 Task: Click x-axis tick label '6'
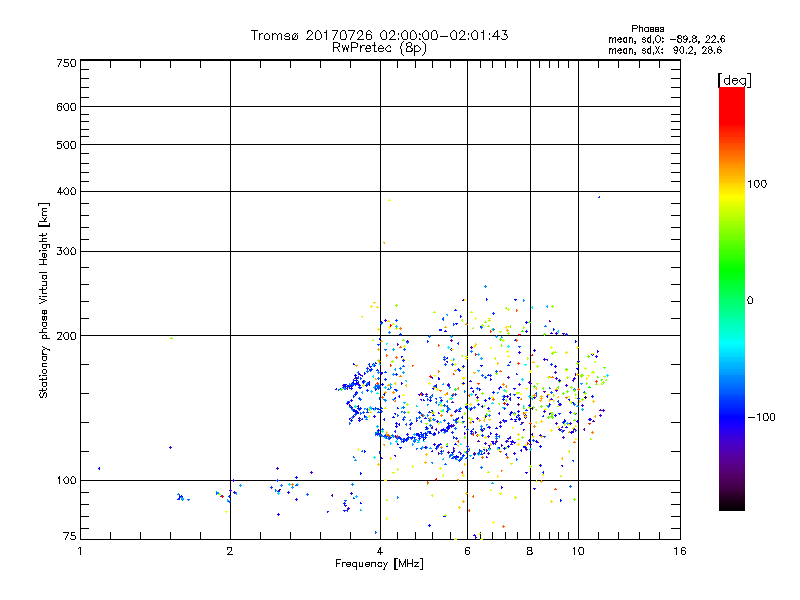point(467,551)
